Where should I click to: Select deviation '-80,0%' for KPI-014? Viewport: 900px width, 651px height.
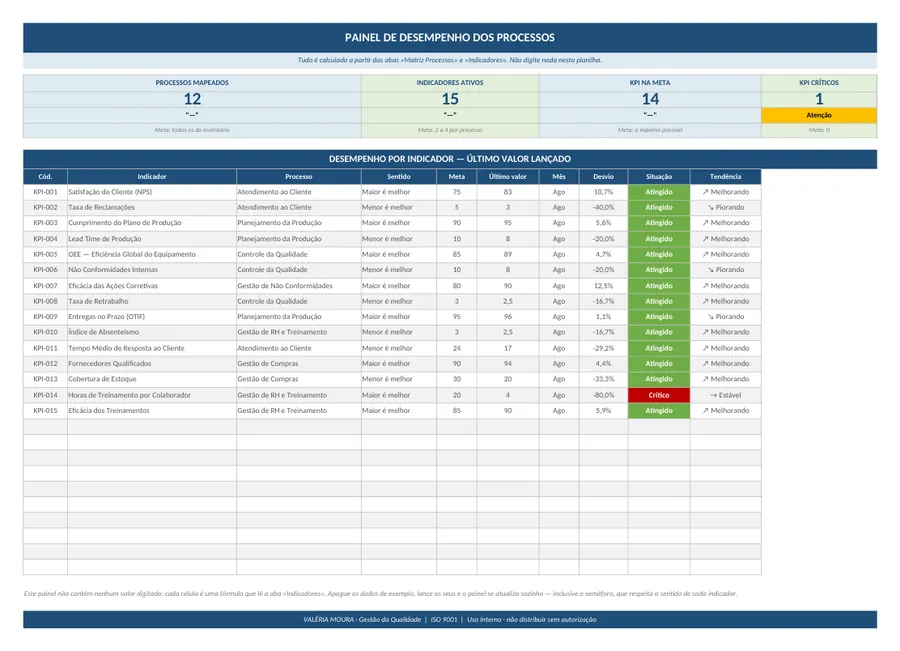(x=603, y=395)
